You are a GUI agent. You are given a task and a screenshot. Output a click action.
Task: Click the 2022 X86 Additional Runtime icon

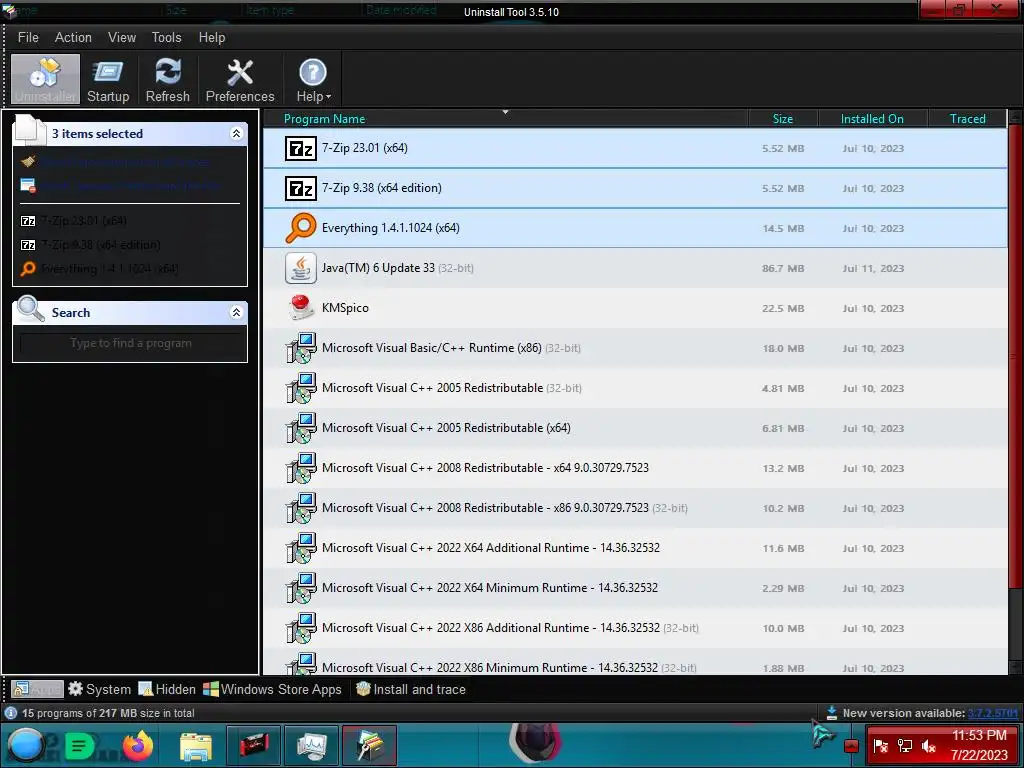(301, 628)
